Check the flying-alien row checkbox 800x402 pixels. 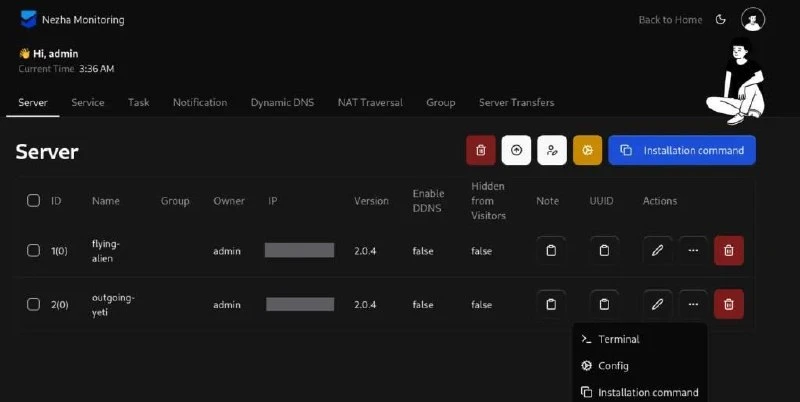tap(33, 250)
